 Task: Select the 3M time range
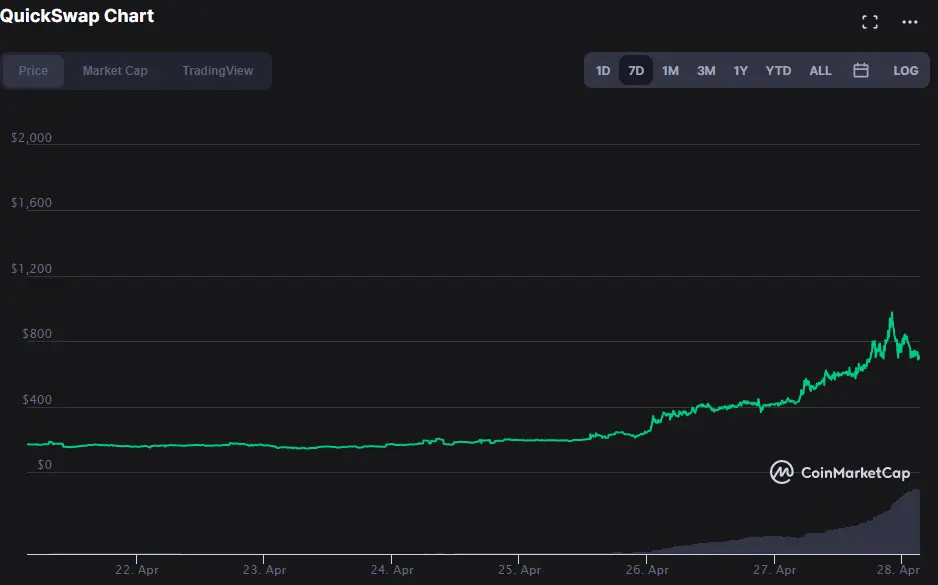[x=706, y=71]
